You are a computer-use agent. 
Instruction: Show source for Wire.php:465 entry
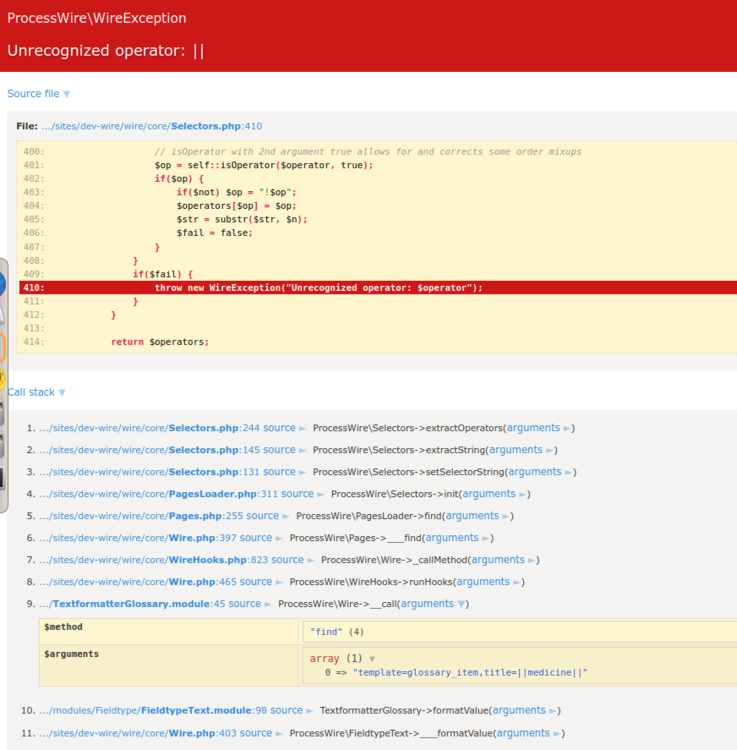click(261, 582)
